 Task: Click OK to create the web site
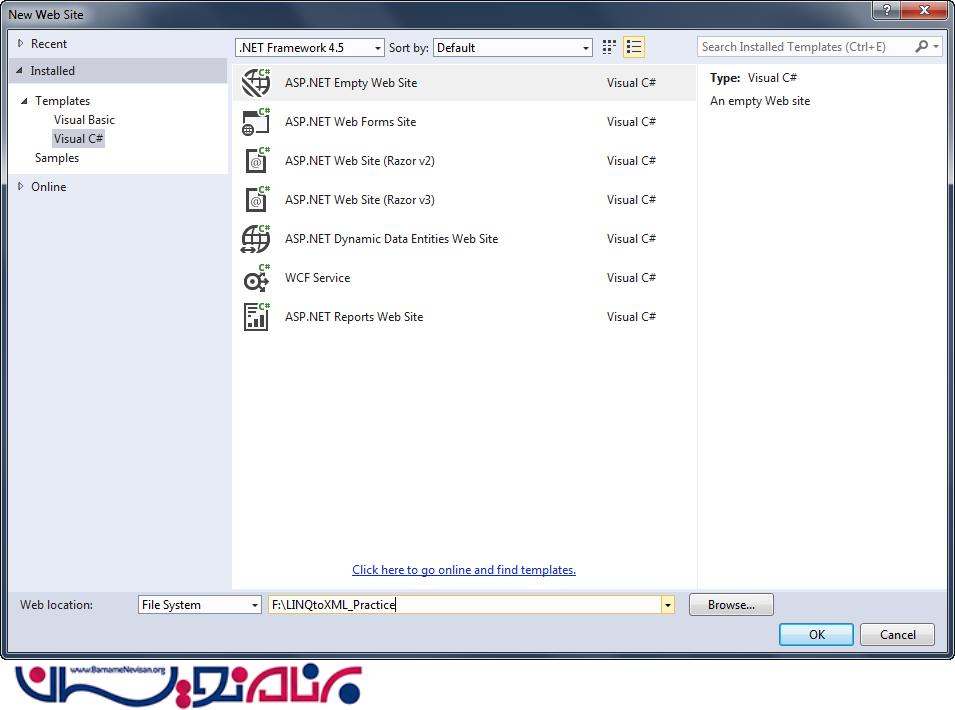point(816,634)
